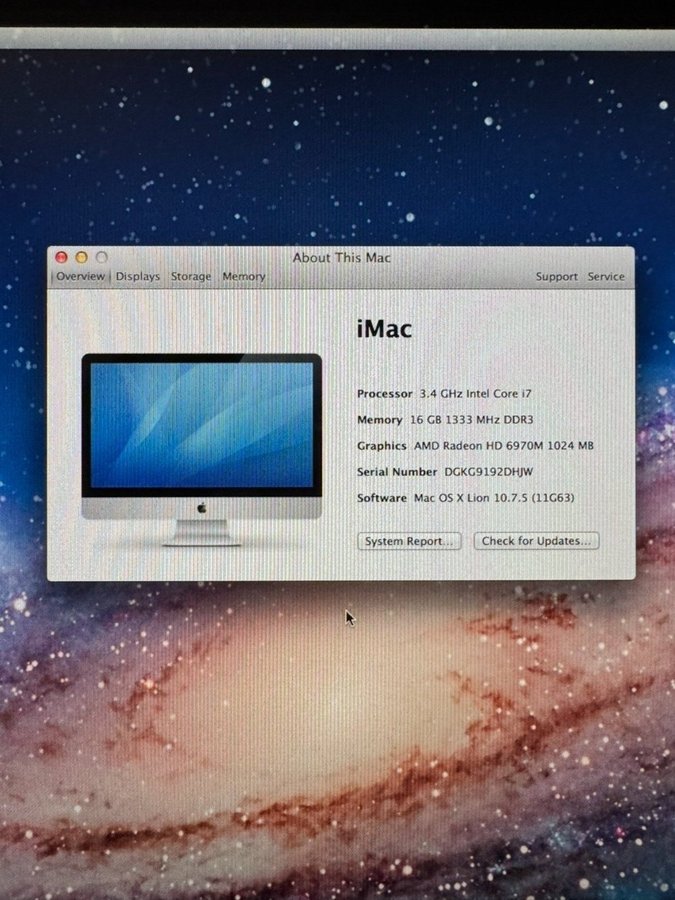Minimize window with the yellow button
This screenshot has width=675, height=900.
(82, 258)
